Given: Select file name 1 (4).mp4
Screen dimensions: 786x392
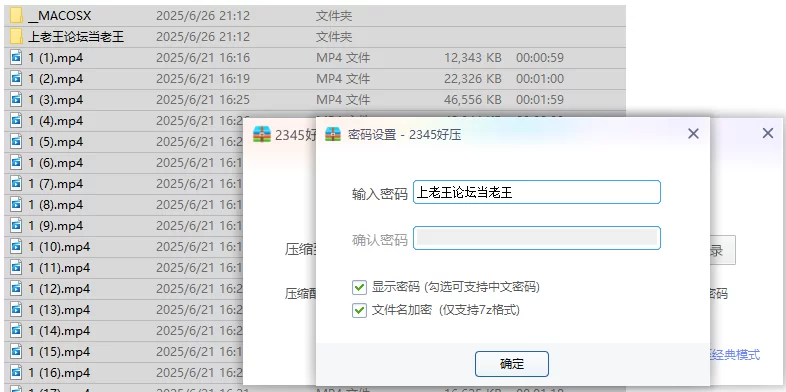Looking at the screenshot, I should coord(56,121).
